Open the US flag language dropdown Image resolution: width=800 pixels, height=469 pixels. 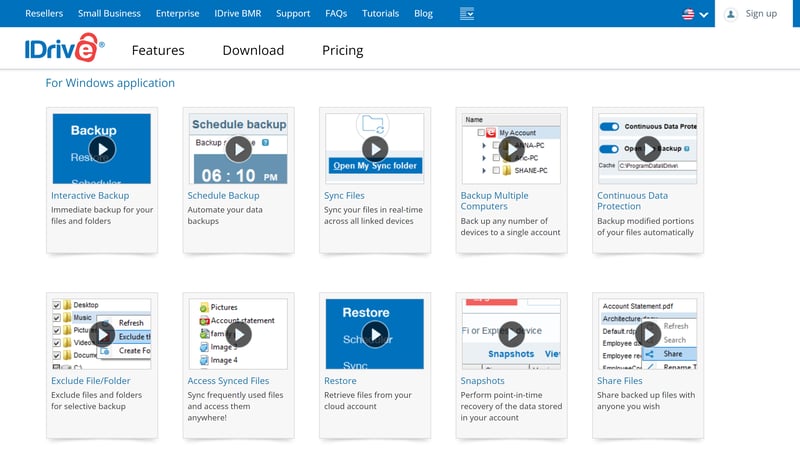(695, 14)
